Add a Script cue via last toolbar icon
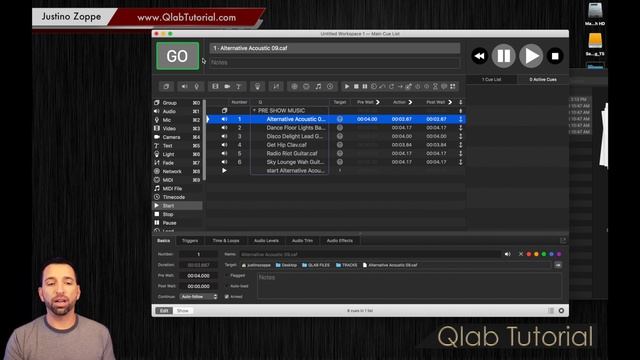This screenshot has width=640, height=360. coord(453,87)
